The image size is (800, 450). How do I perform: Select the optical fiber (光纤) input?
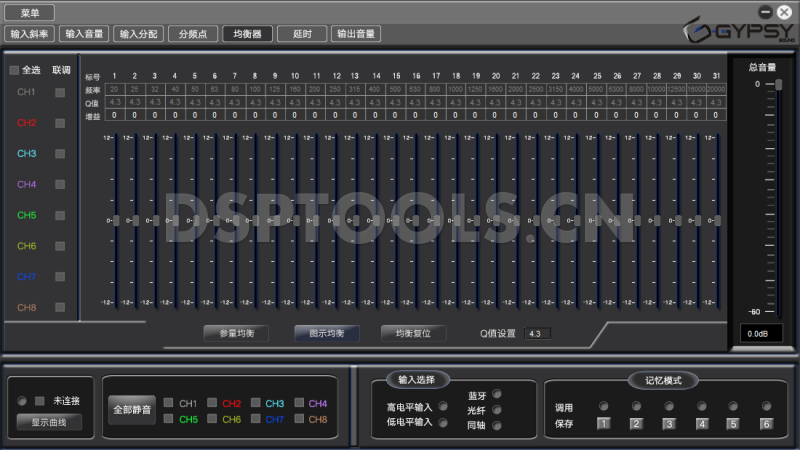(x=496, y=410)
